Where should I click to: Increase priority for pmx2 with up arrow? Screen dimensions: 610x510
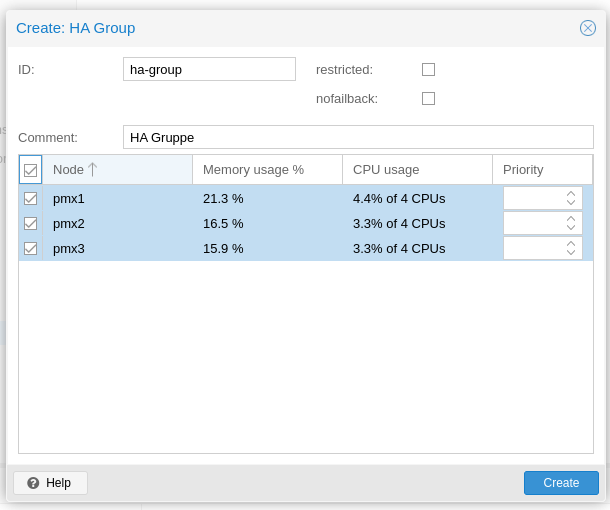tap(571, 218)
